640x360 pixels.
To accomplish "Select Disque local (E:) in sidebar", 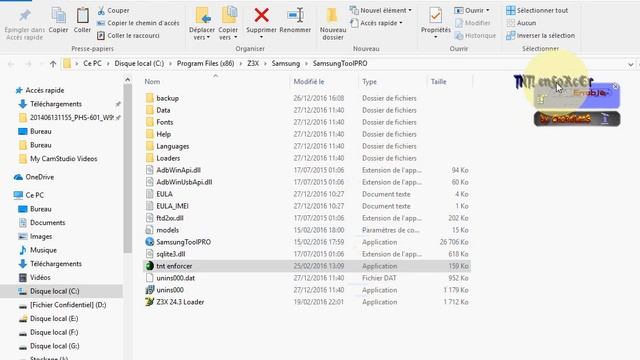I will click(x=54, y=319).
